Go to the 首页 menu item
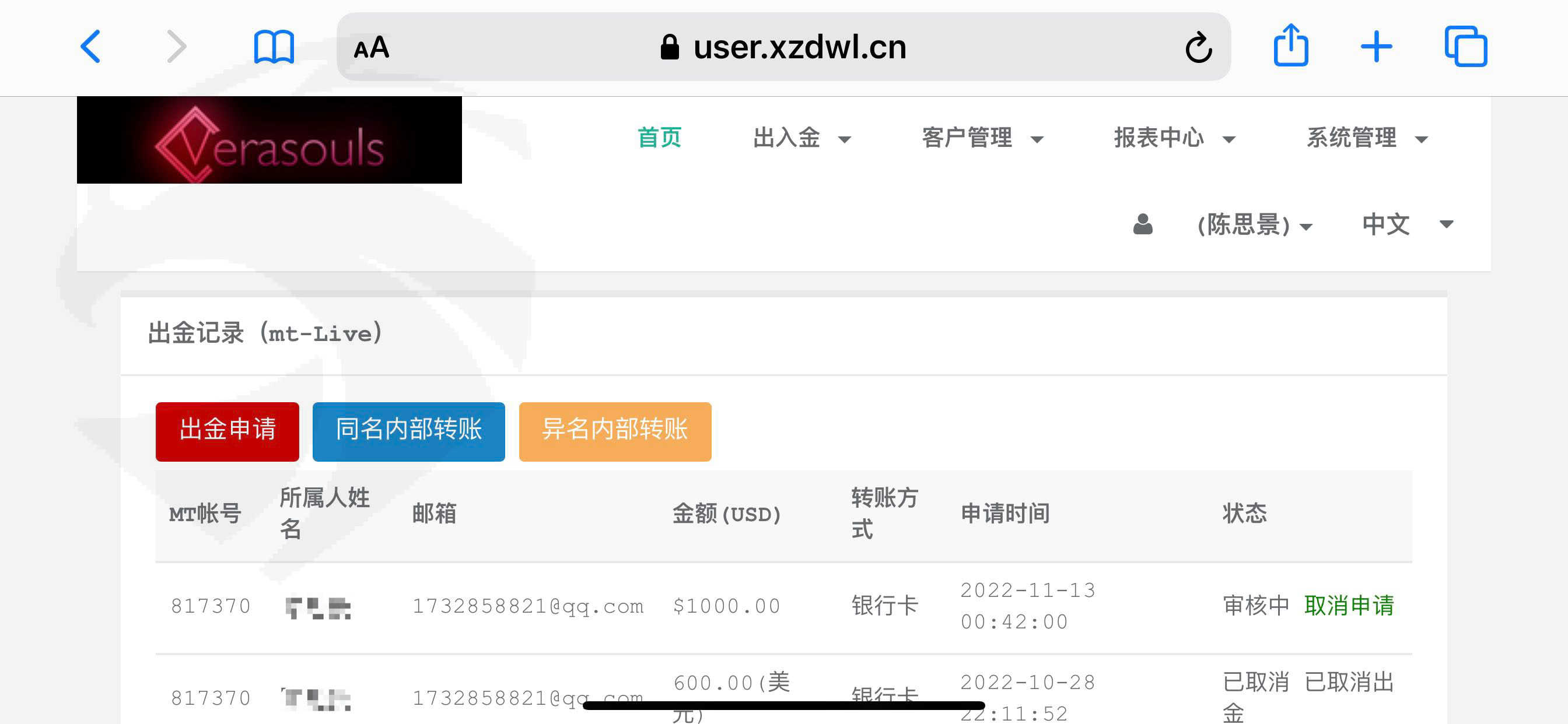 (x=659, y=138)
